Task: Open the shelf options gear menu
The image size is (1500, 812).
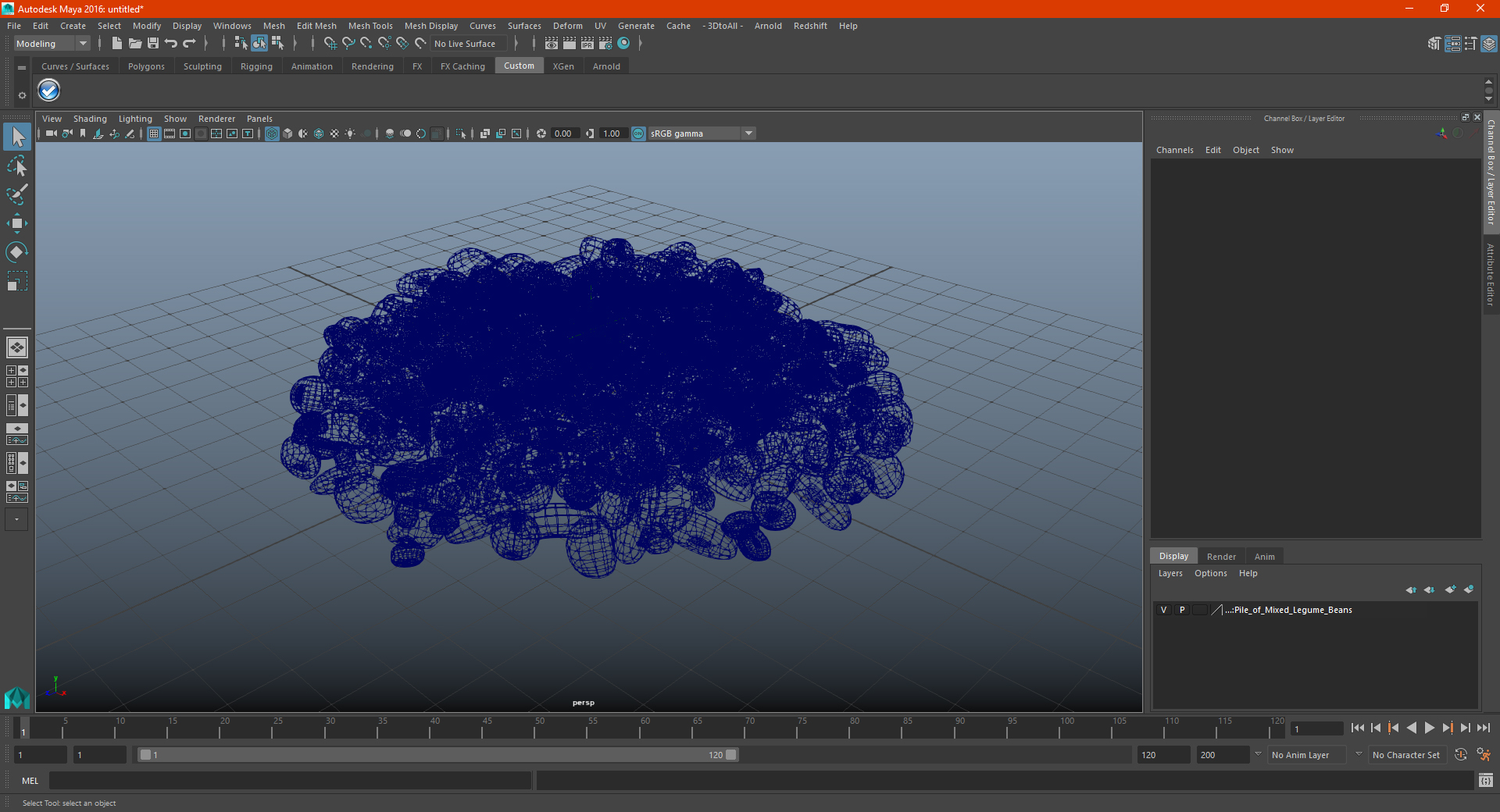Action: pyautogui.click(x=22, y=95)
